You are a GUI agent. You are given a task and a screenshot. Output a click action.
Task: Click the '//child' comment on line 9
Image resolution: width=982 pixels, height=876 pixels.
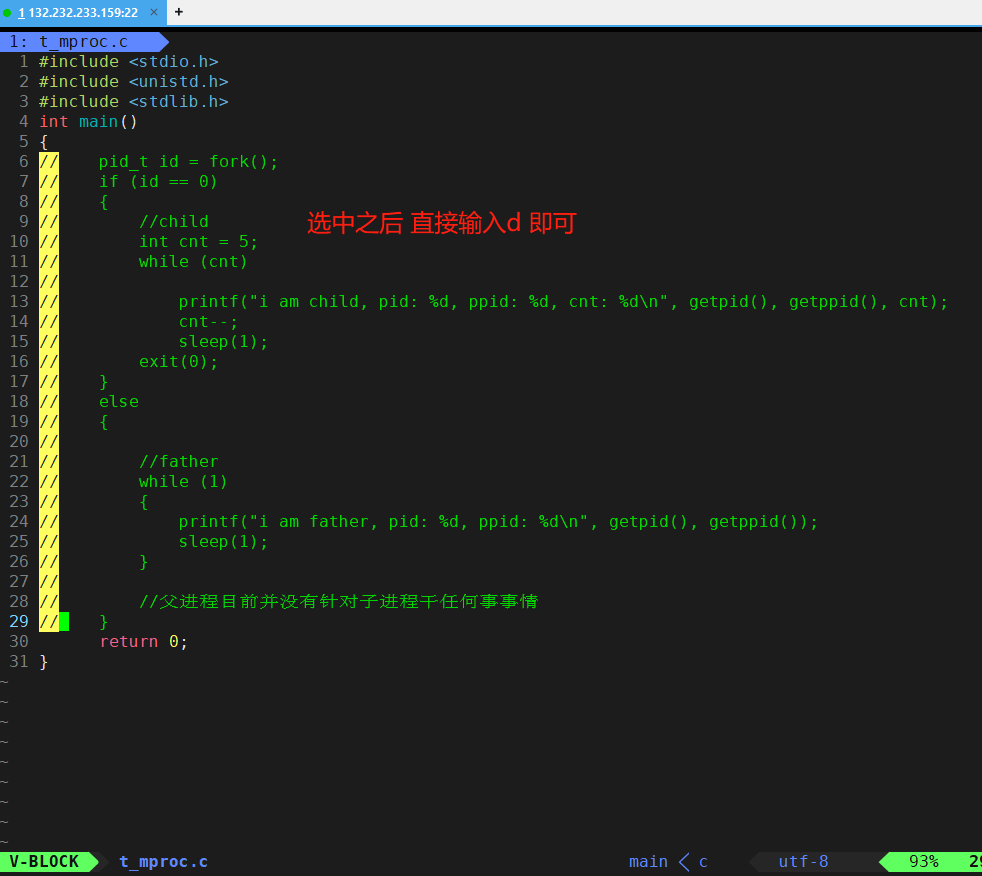(173, 222)
